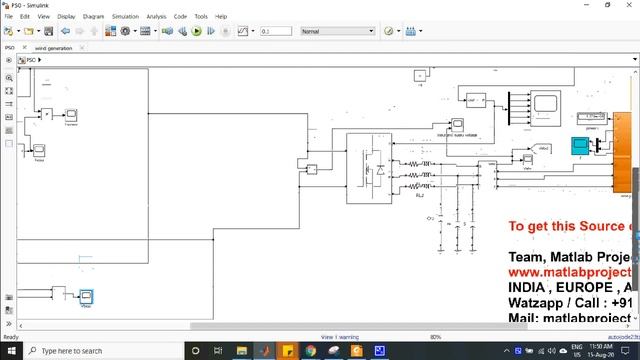Open File Explorer from the taskbar

242,351
